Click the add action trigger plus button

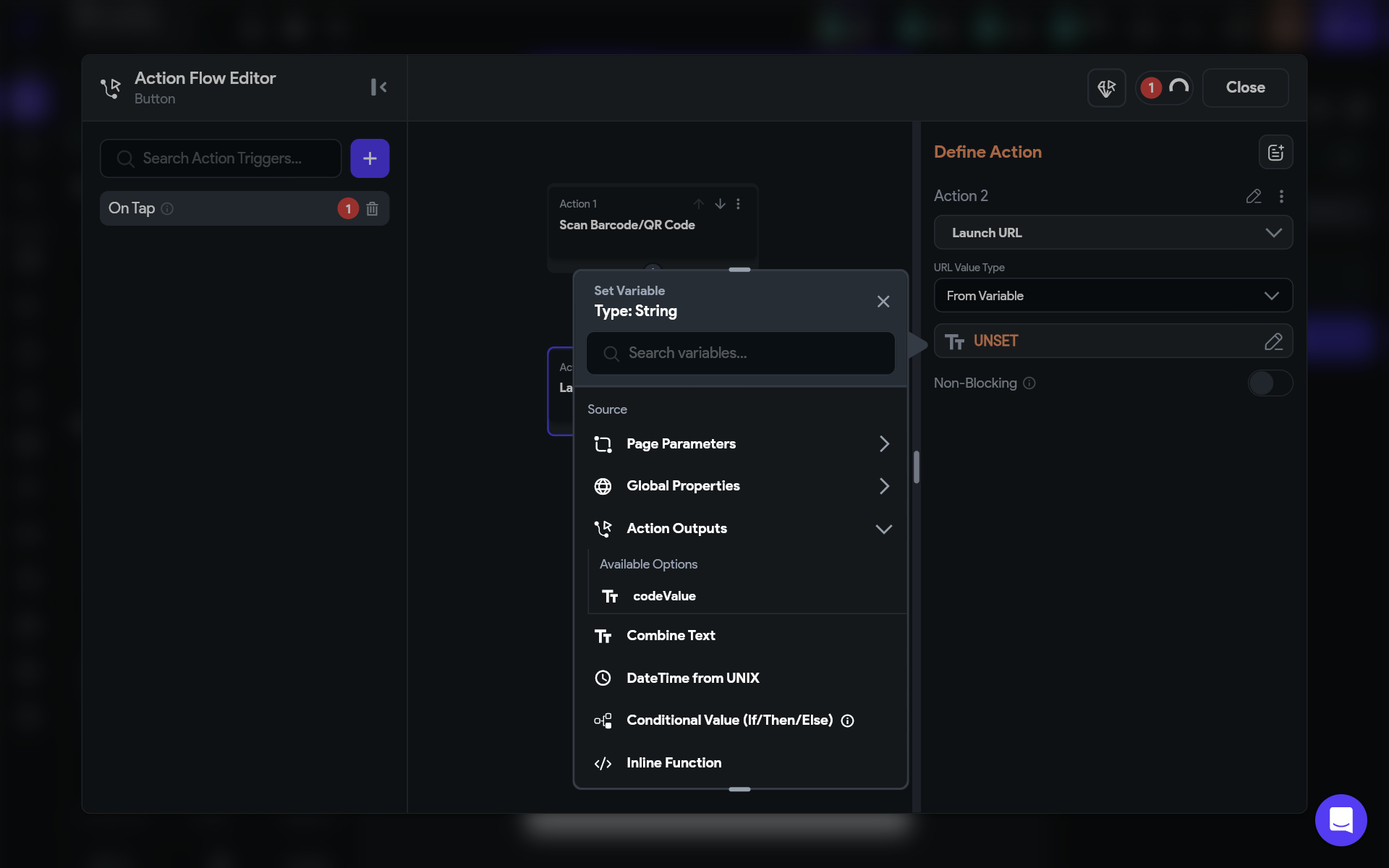pyautogui.click(x=370, y=158)
